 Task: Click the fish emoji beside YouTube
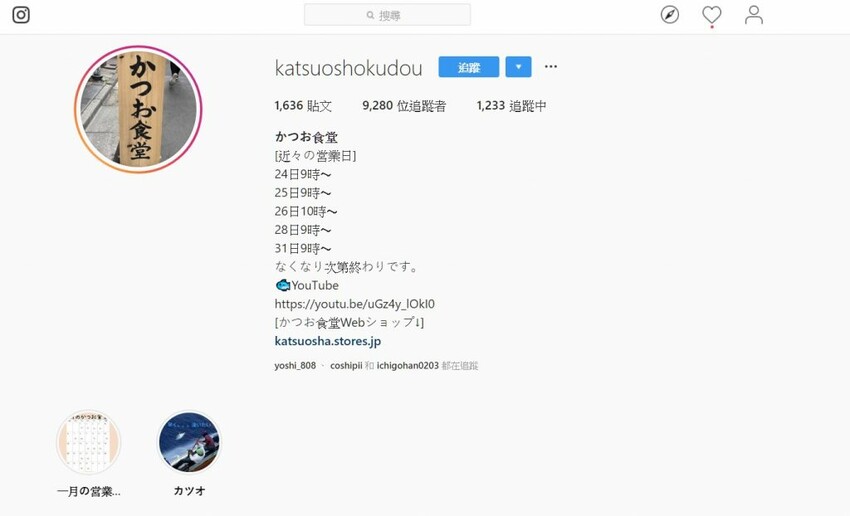click(x=282, y=285)
